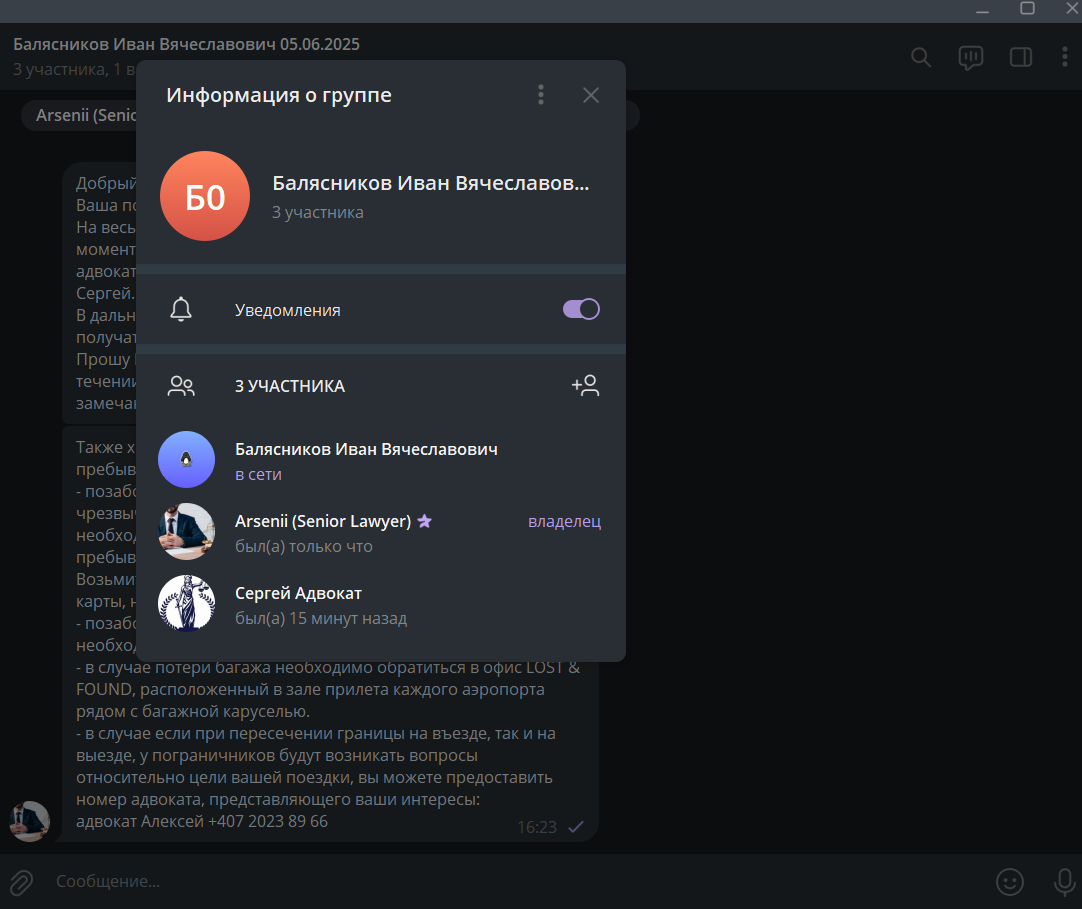The height and width of the screenshot is (909, 1082).
Task: Click the БО group avatar
Action: click(205, 196)
